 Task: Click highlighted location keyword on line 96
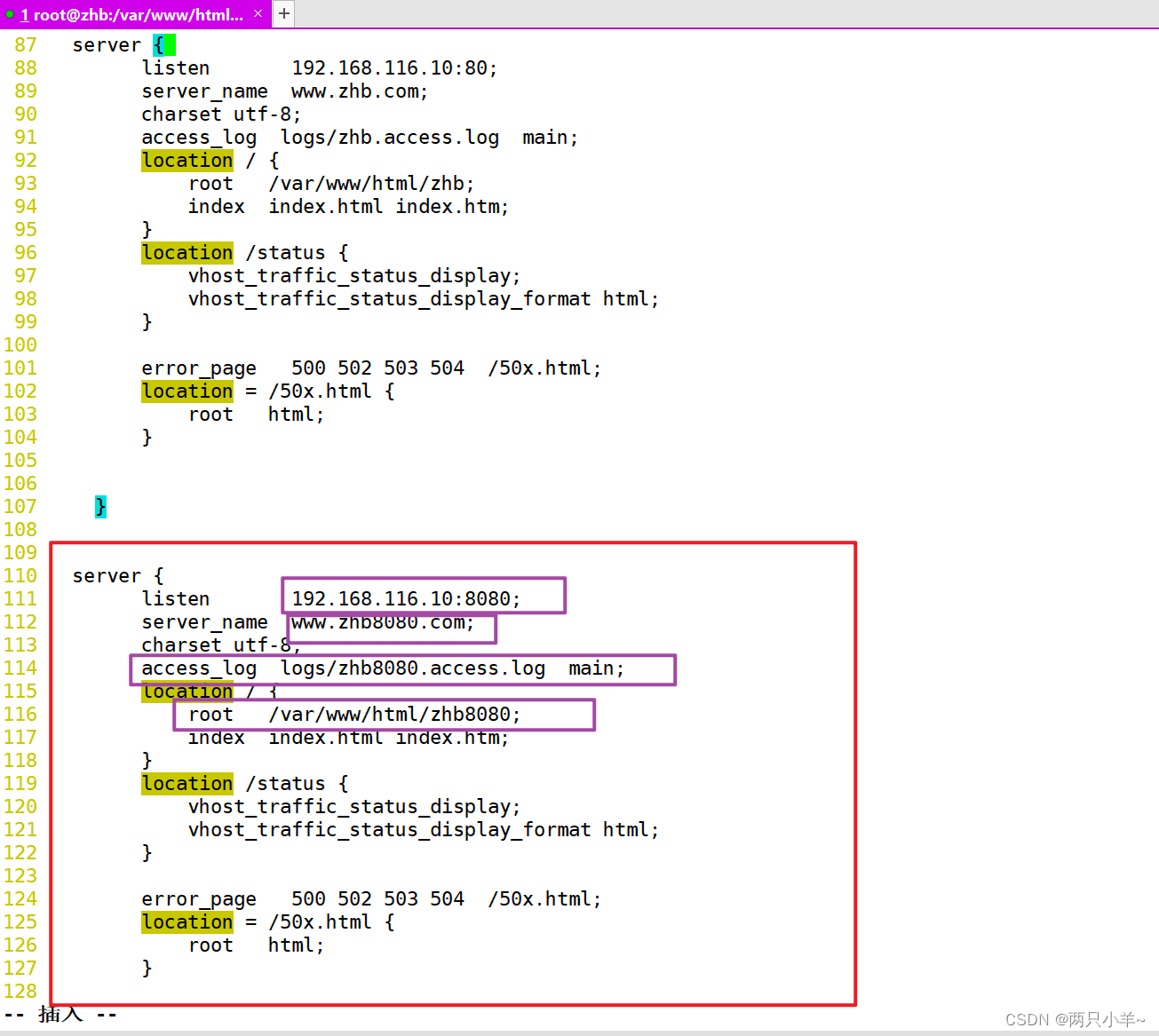tap(187, 253)
